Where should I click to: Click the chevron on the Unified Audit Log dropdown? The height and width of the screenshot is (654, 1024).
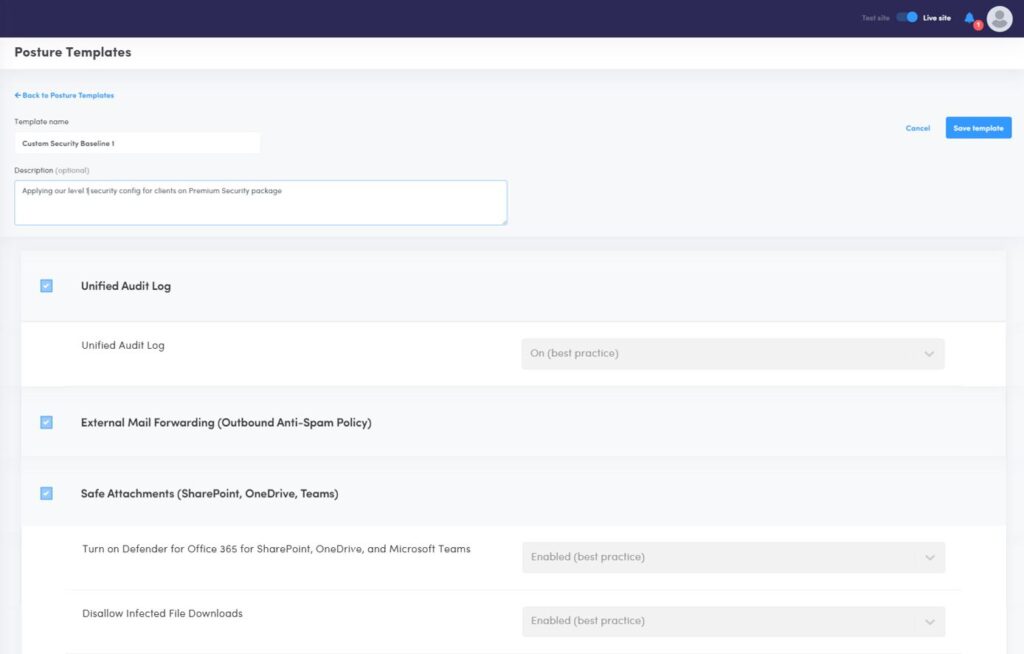point(927,353)
